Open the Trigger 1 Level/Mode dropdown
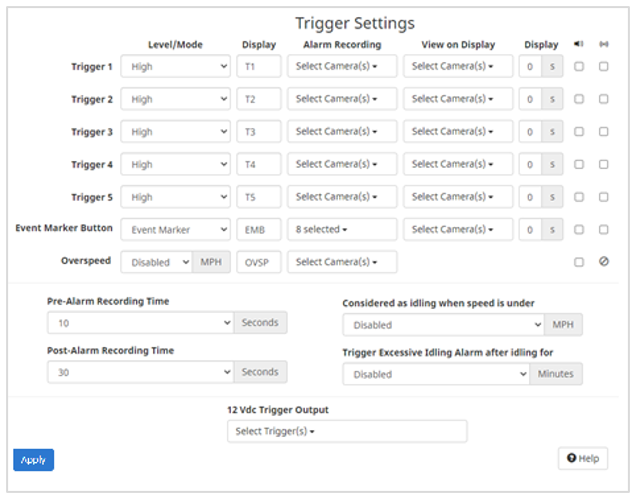634x496 pixels. pos(175,67)
